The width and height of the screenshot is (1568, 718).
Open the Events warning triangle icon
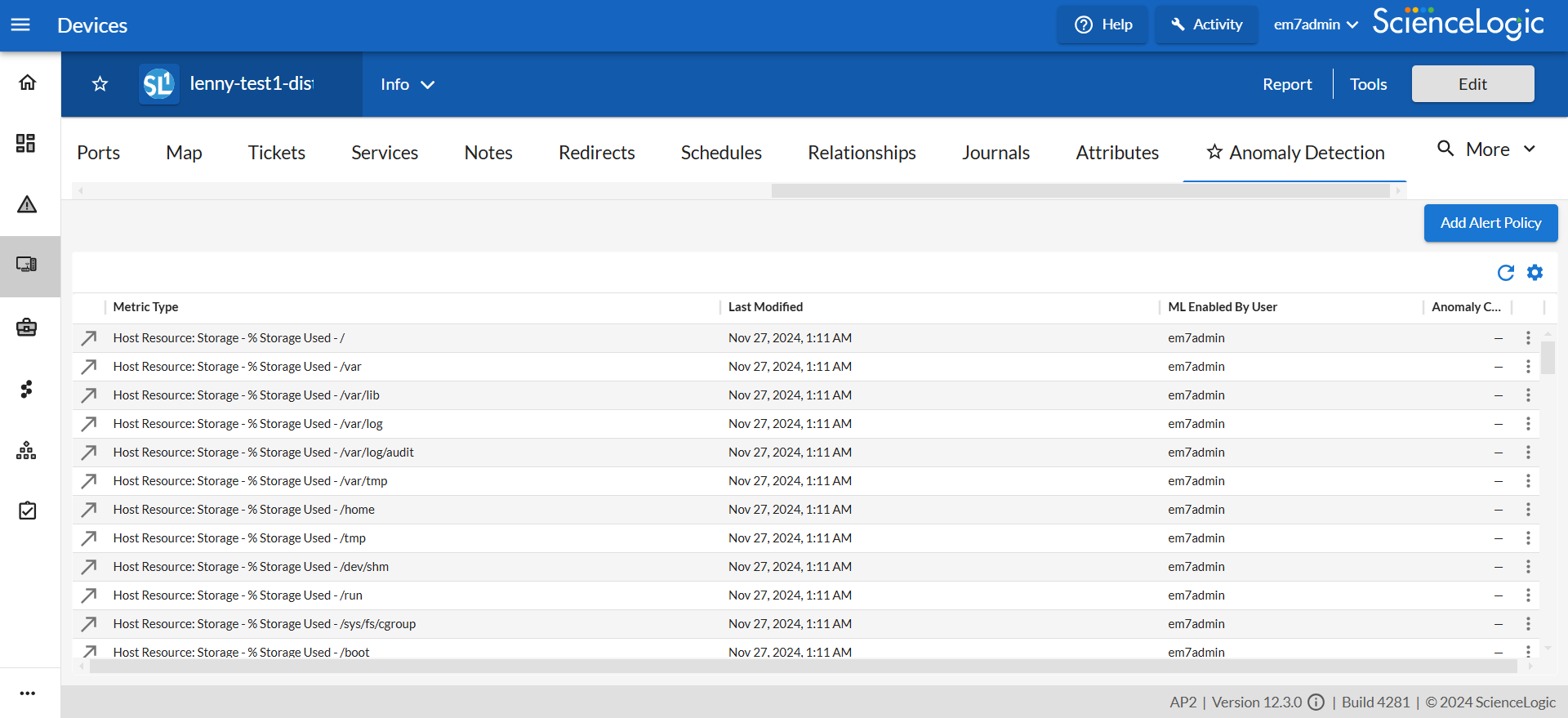(x=27, y=204)
